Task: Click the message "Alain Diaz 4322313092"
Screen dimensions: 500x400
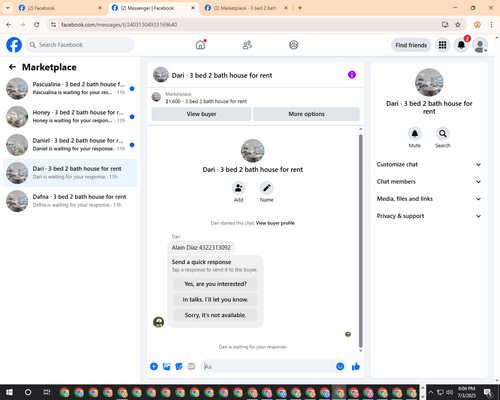Action: coord(201,247)
